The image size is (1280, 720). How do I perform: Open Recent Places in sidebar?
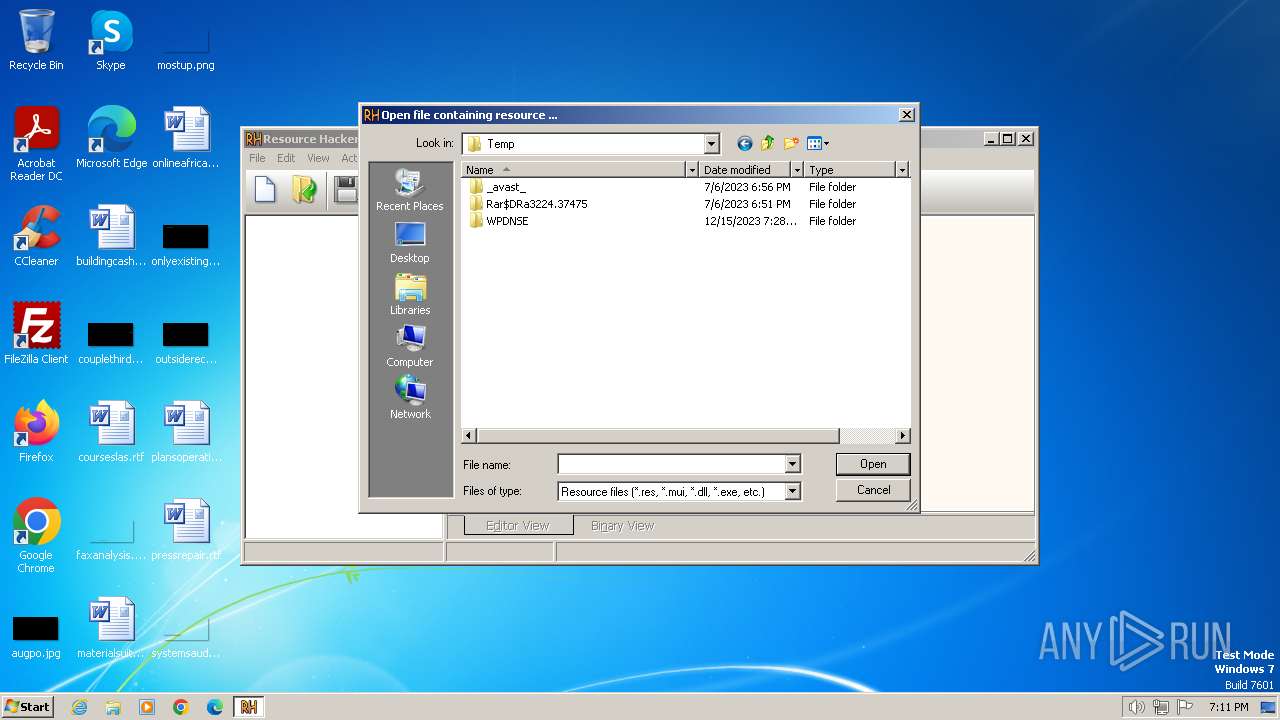[410, 190]
